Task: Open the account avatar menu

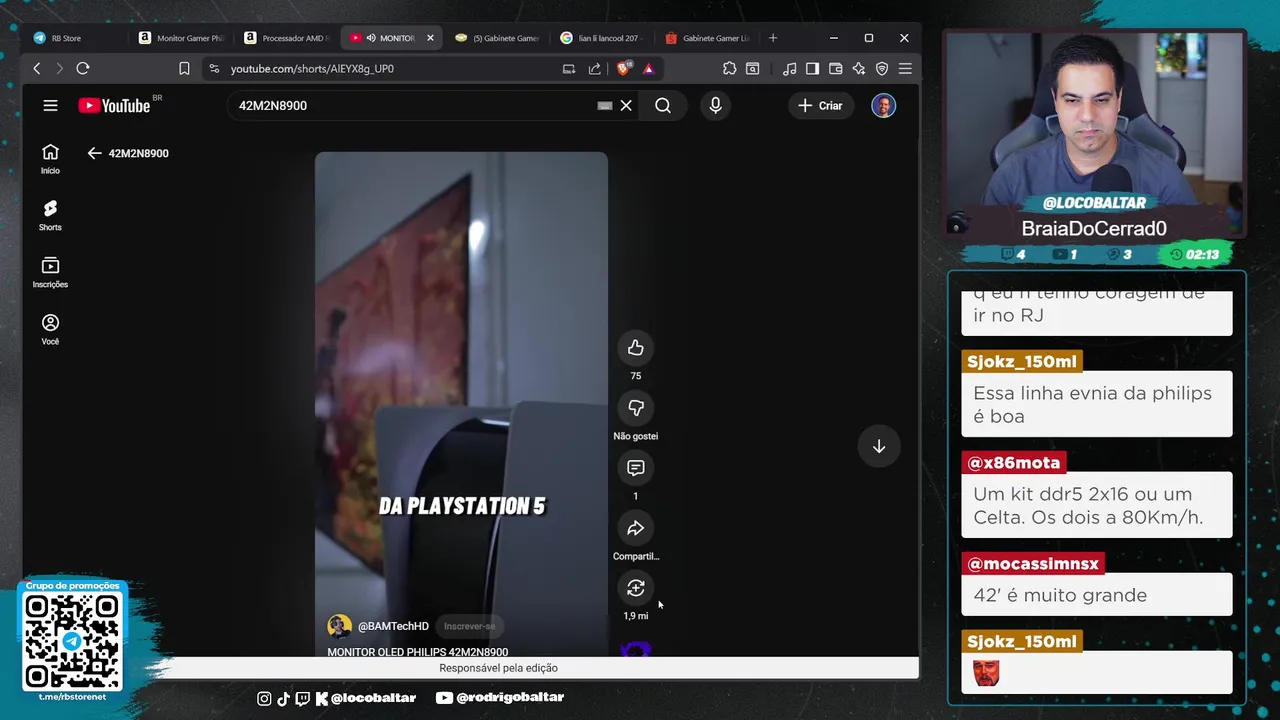Action: (883, 105)
